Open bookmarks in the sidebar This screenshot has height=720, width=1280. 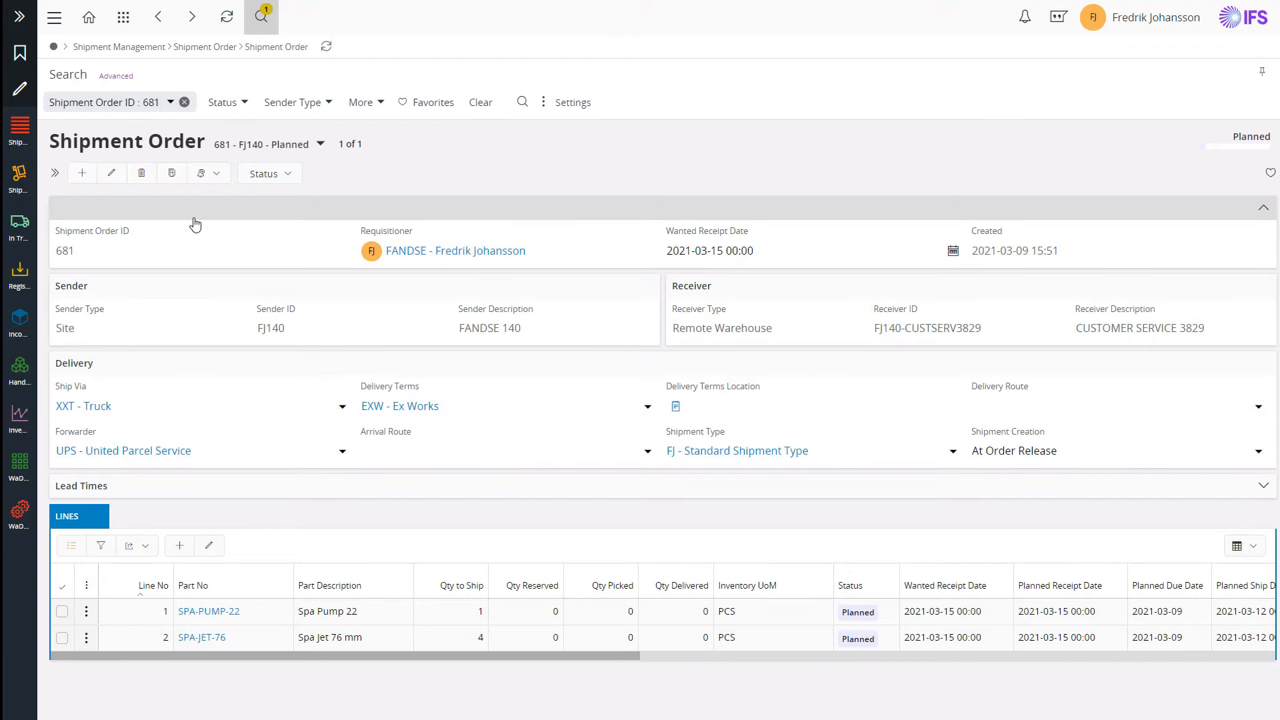19,53
